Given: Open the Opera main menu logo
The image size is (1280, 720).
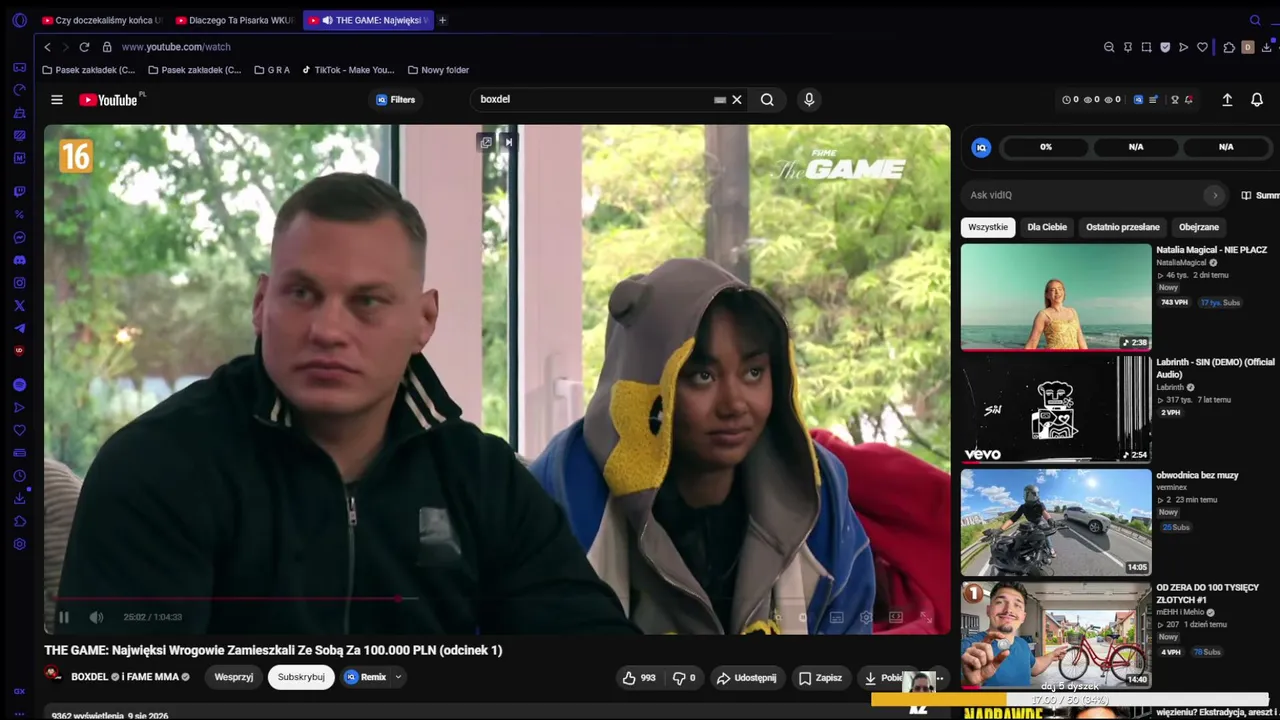Looking at the screenshot, I should tap(19, 20).
